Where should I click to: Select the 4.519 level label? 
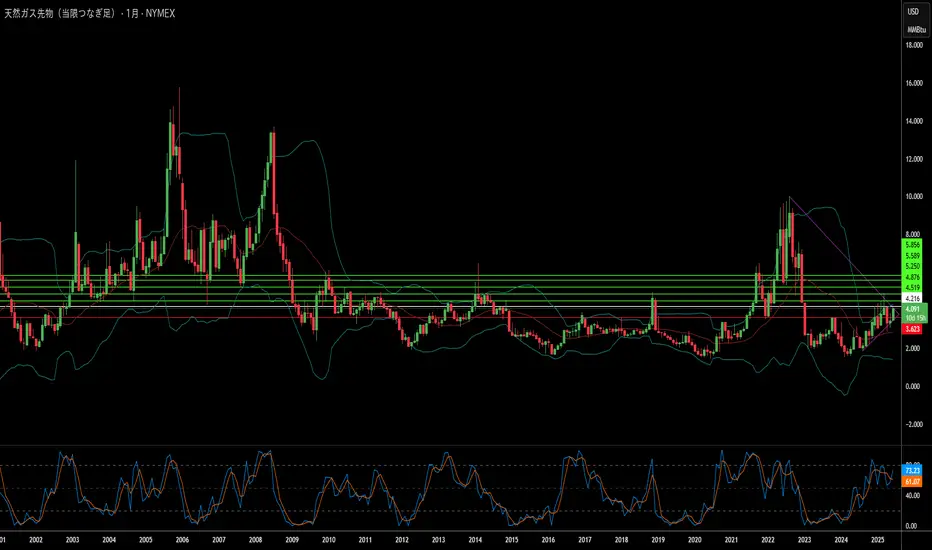pyautogui.click(x=912, y=287)
